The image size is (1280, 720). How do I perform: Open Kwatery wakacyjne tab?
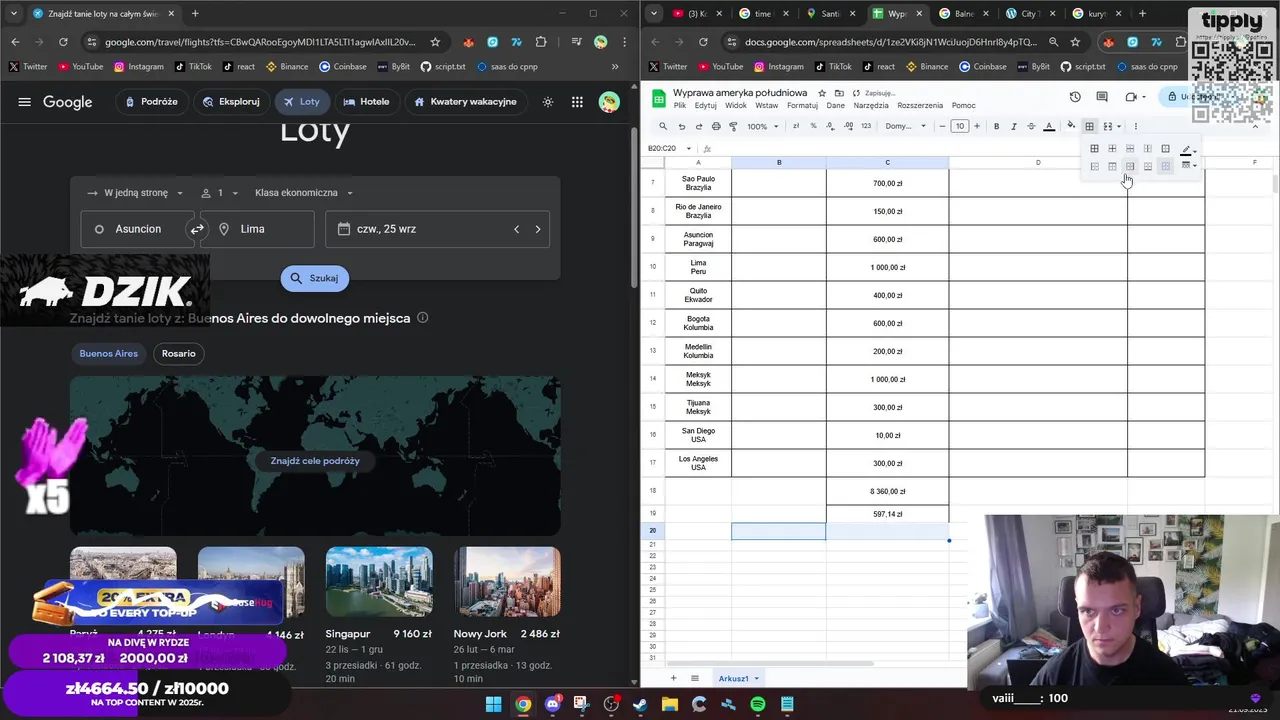(465, 102)
